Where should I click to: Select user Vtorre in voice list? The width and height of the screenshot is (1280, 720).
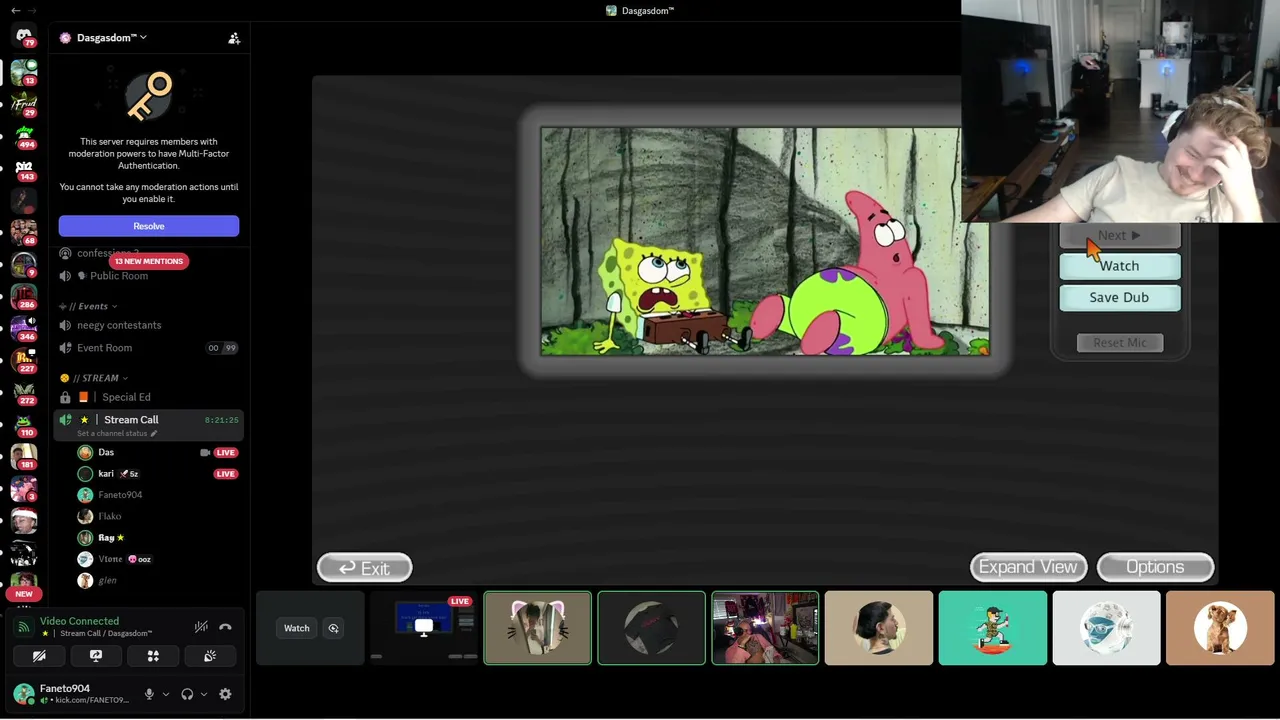tap(158, 559)
